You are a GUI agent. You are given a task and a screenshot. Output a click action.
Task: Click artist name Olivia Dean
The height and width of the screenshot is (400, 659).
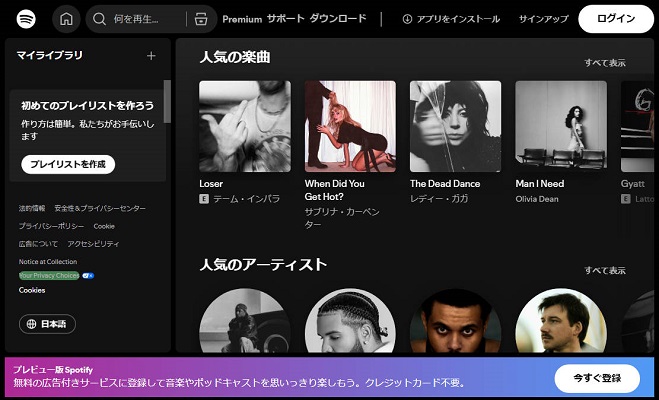(537, 199)
